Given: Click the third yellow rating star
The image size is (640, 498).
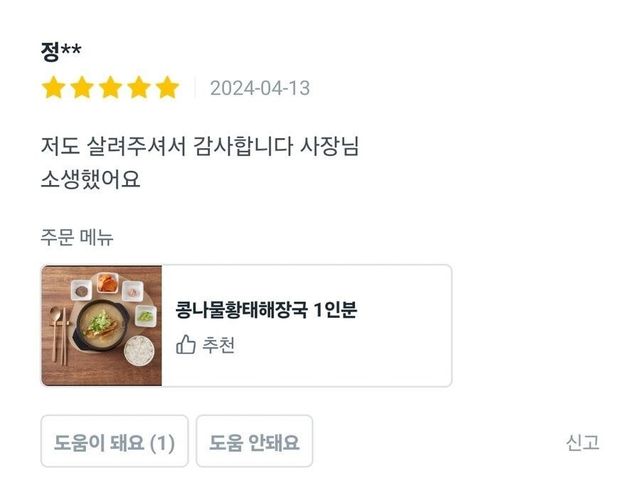Looking at the screenshot, I should point(110,88).
